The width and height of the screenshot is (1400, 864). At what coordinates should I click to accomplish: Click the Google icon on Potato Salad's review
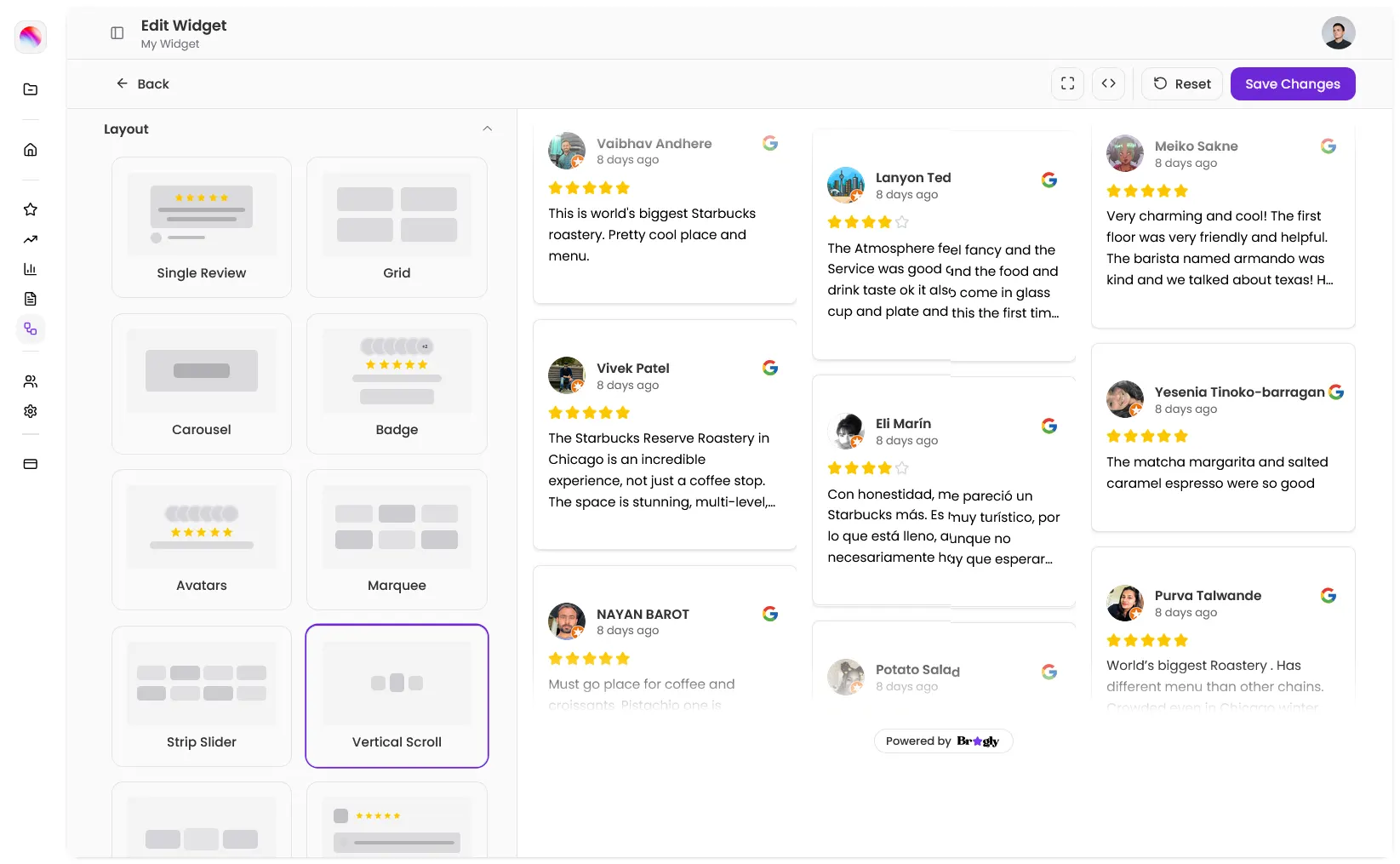[x=1049, y=672]
